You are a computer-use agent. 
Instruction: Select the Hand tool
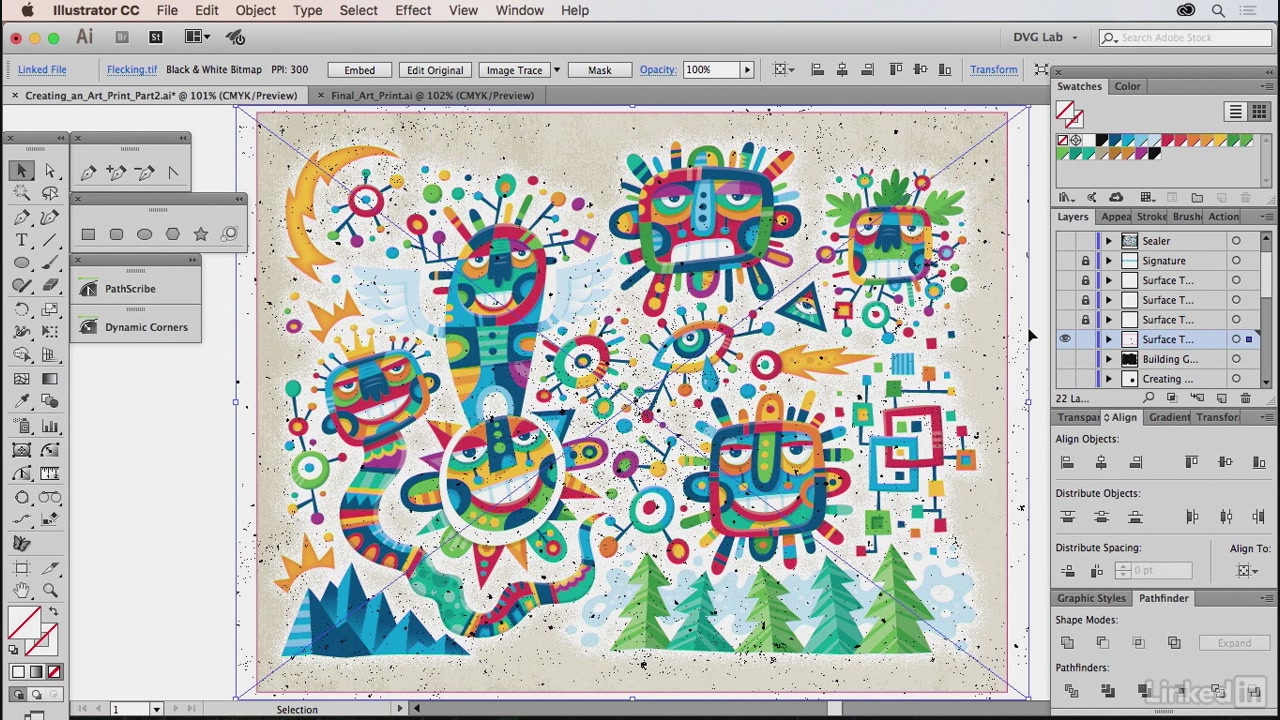click(22, 590)
